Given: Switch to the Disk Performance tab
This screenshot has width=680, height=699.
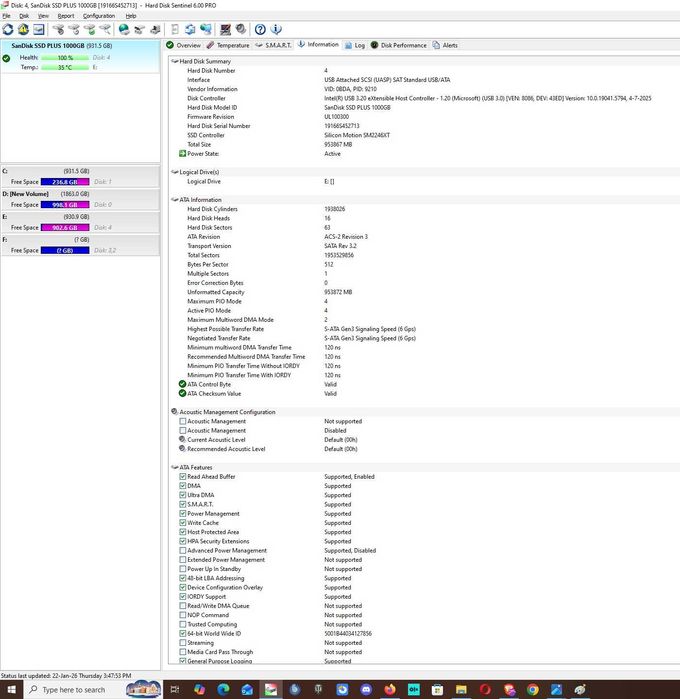Looking at the screenshot, I should tap(398, 45).
